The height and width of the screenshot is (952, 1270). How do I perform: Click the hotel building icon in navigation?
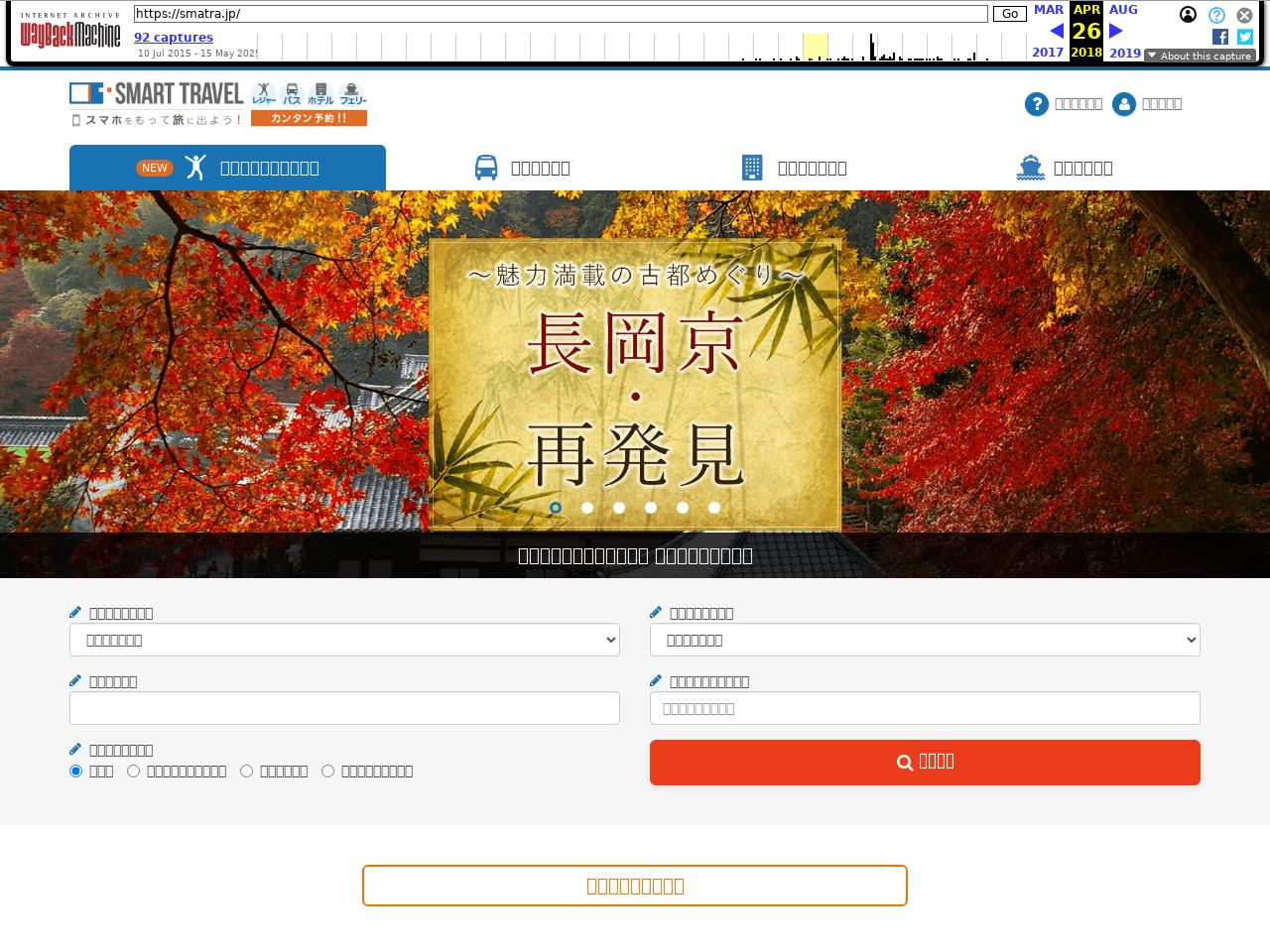tap(752, 168)
